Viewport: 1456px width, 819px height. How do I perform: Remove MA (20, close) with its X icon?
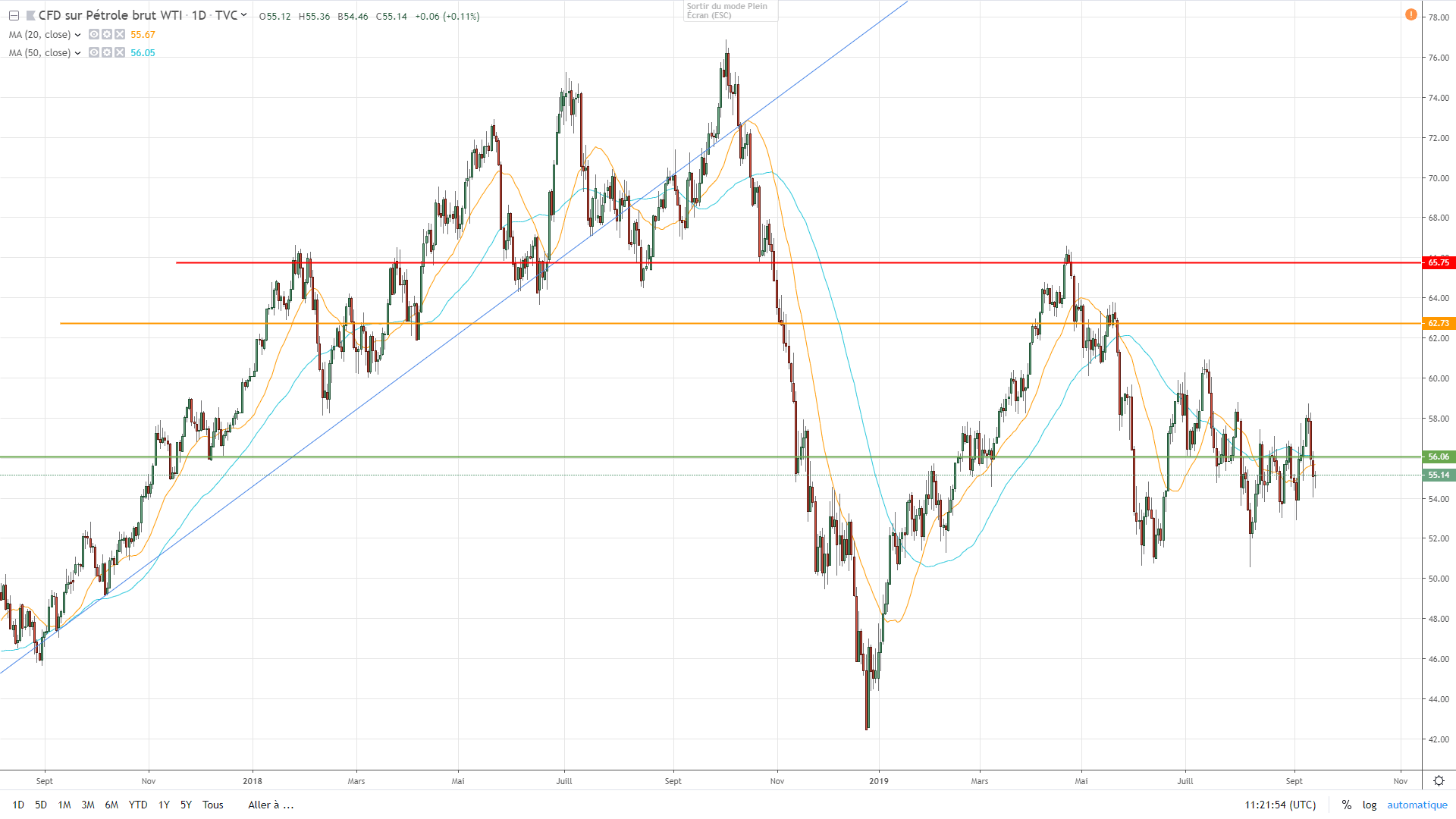click(120, 34)
